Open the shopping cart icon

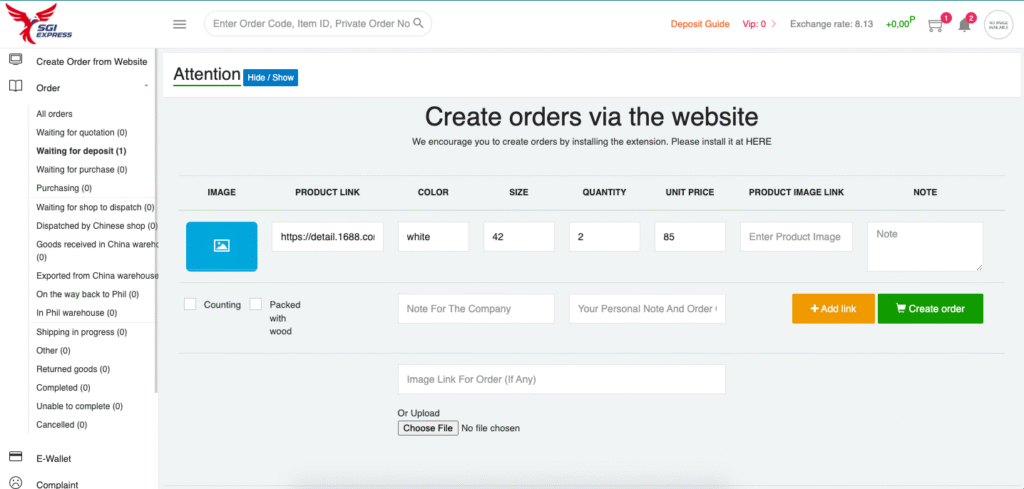936,25
